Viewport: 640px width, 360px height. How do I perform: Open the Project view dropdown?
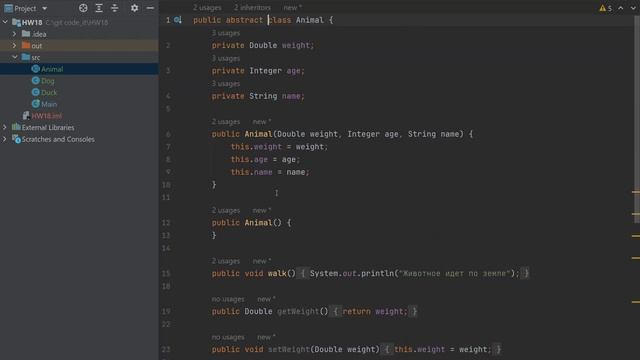click(x=44, y=8)
